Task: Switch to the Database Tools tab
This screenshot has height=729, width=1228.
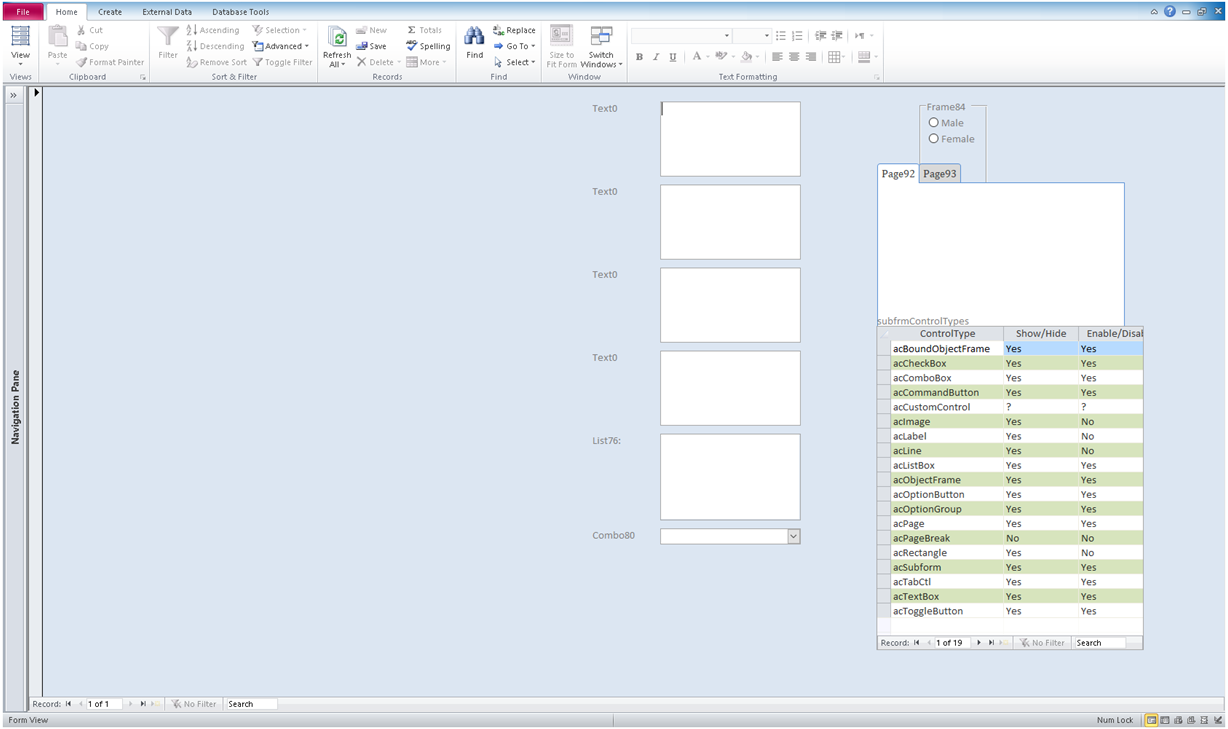Action: pos(240,12)
